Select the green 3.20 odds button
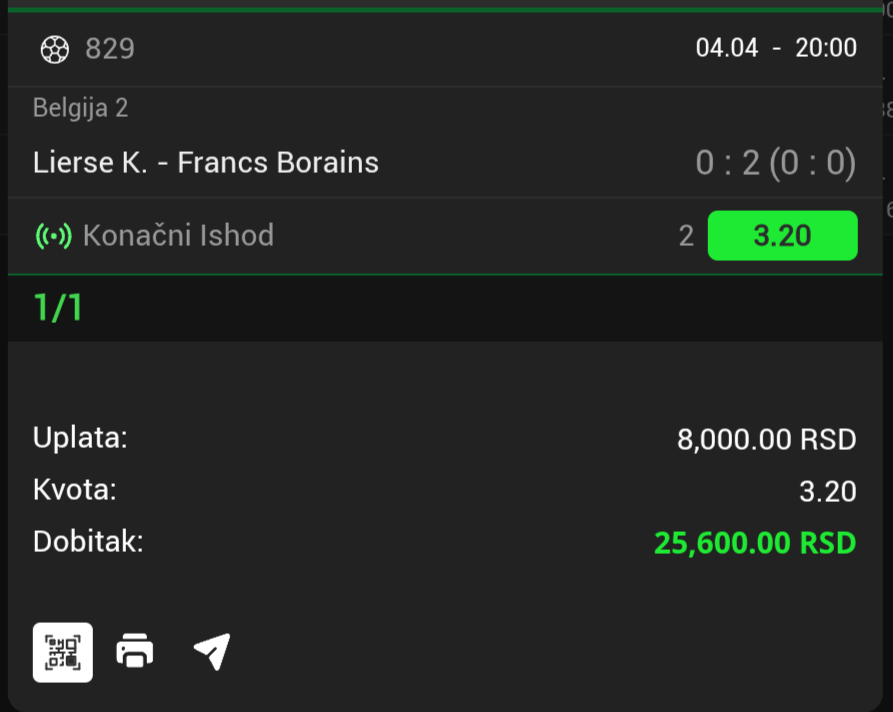 [782, 236]
